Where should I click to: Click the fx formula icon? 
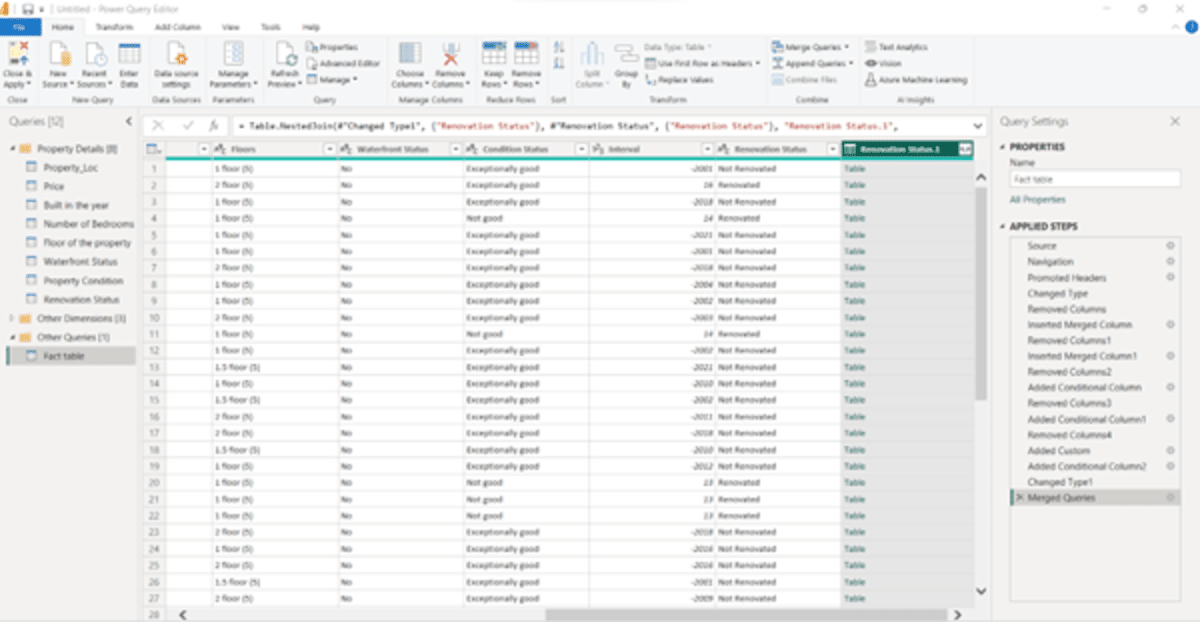pyautogui.click(x=214, y=126)
